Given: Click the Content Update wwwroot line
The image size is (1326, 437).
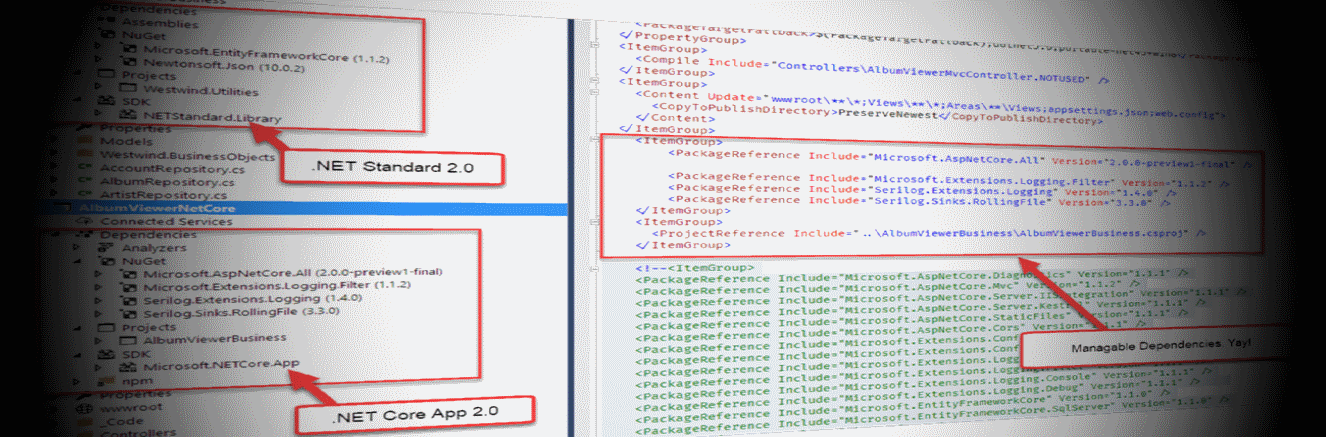Looking at the screenshot, I should [x=929, y=104].
